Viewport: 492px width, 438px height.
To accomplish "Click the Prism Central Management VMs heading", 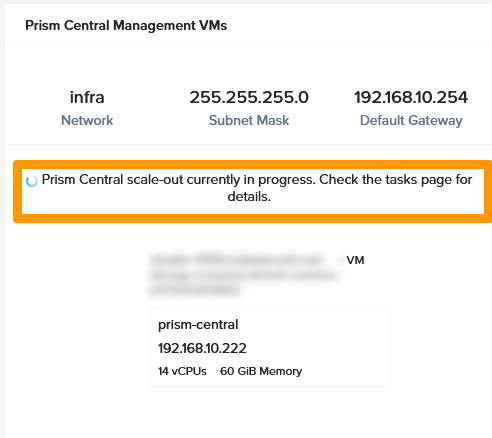I will click(x=126, y=26).
